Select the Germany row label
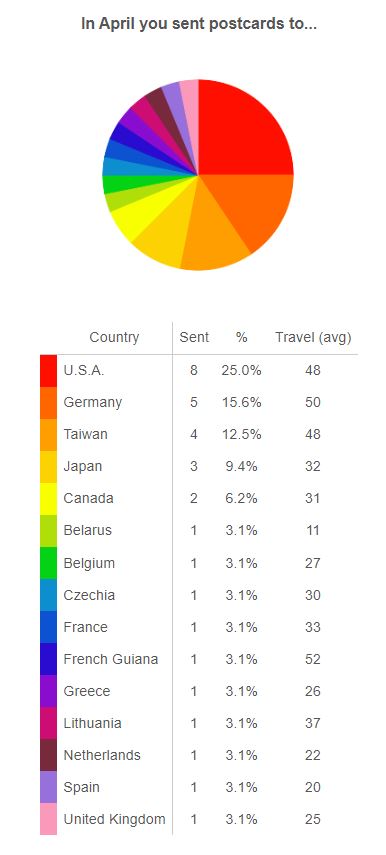This screenshot has width=386, height=855. [x=93, y=402]
